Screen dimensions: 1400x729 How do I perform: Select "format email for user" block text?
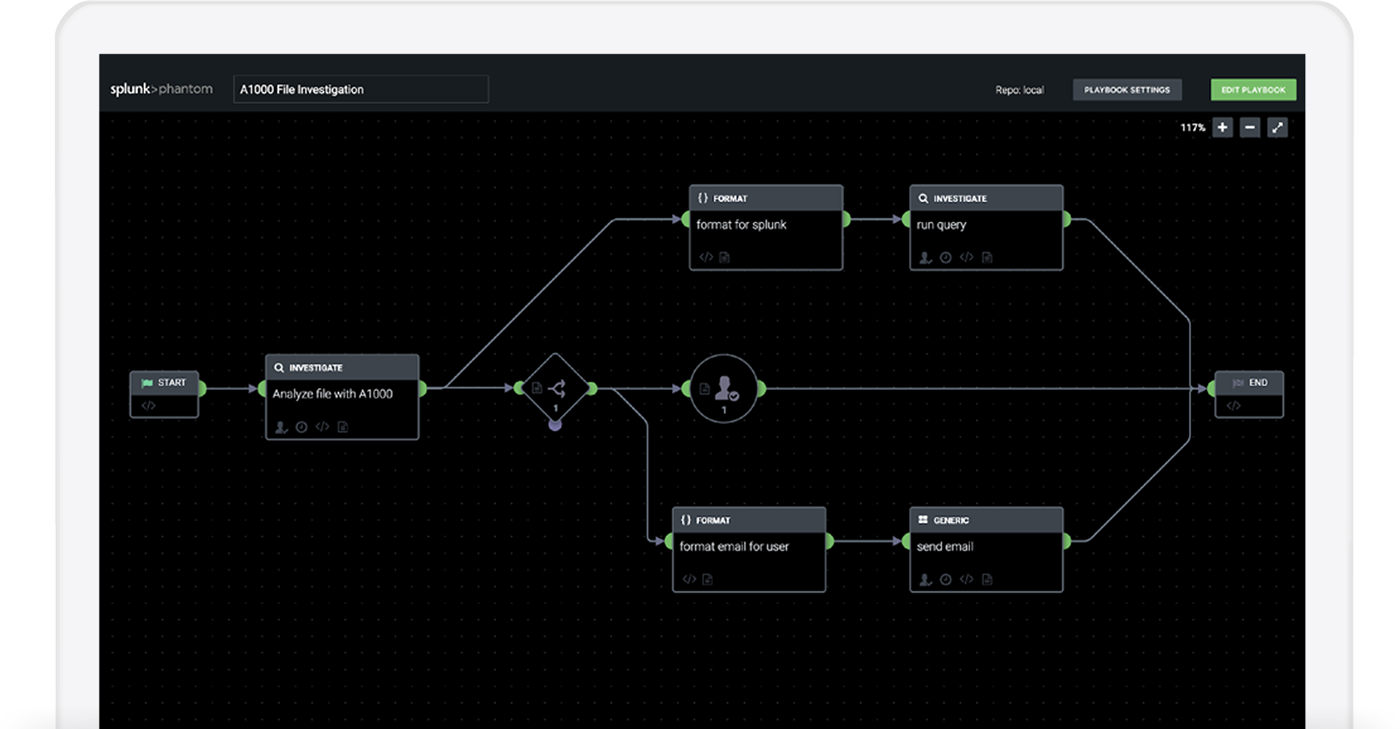[734, 547]
